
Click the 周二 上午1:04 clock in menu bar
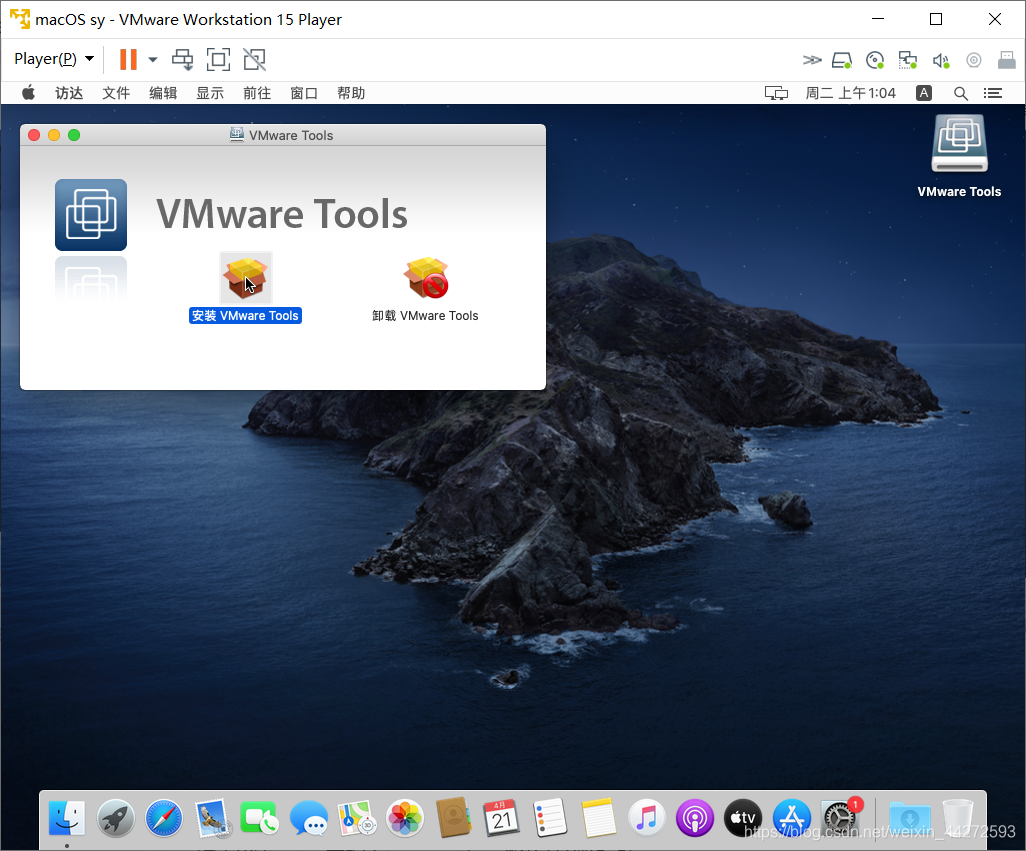(x=850, y=93)
